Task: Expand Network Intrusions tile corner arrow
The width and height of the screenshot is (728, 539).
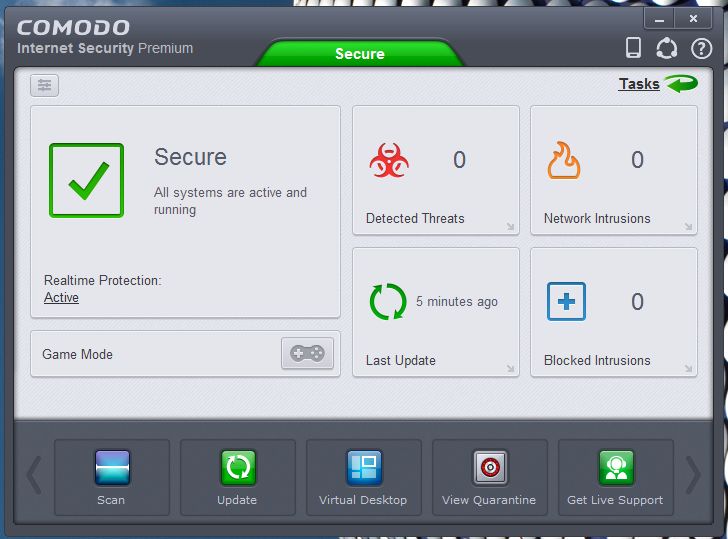Action: [x=688, y=227]
